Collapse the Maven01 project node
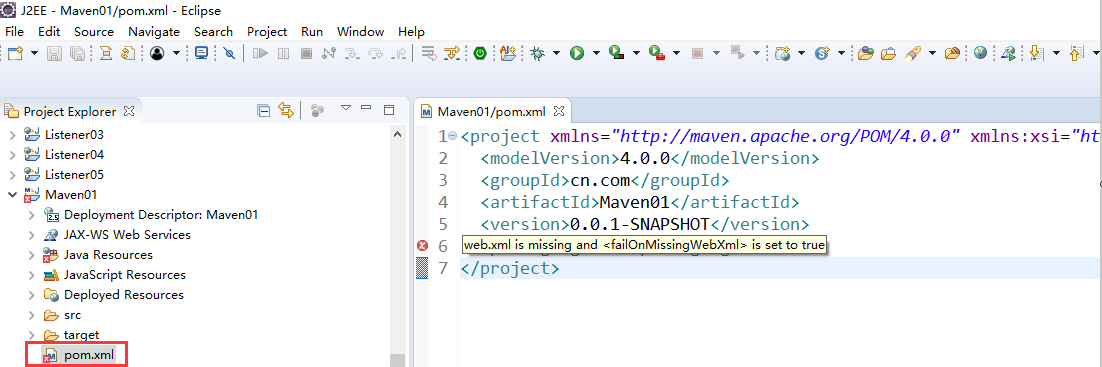 click(12, 195)
